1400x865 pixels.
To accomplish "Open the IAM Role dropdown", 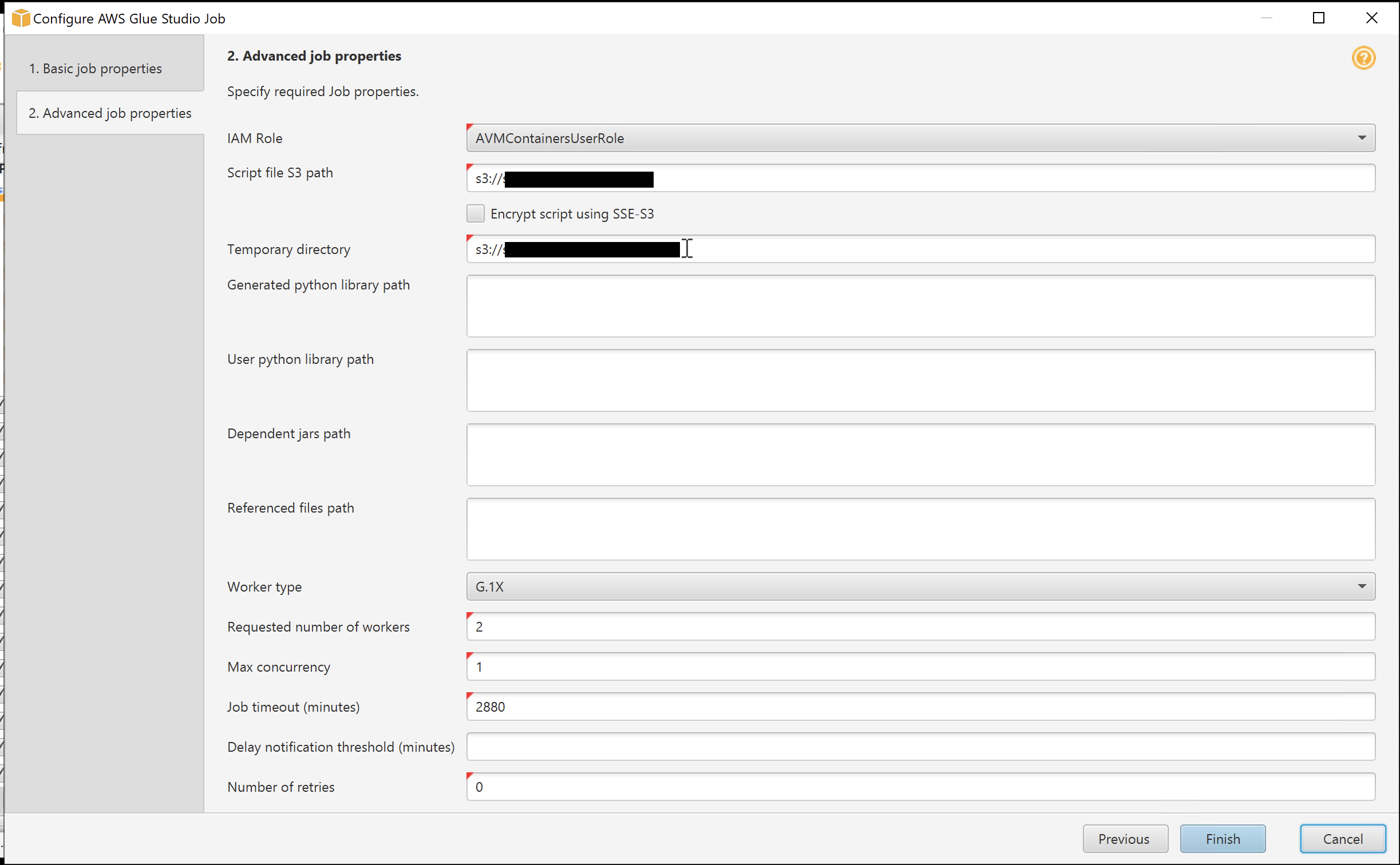I will tap(1361, 137).
